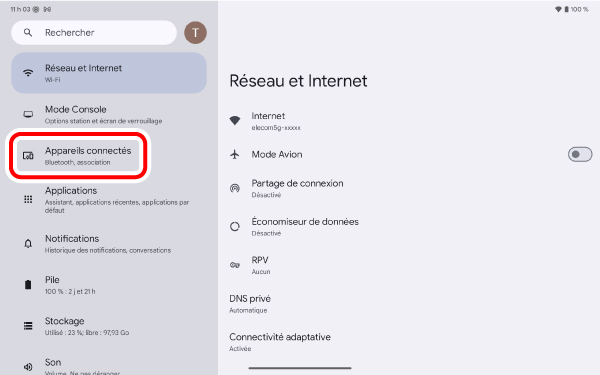Open the profile avatar labeled T
Image resolution: width=600 pixels, height=375 pixels.
pos(196,33)
